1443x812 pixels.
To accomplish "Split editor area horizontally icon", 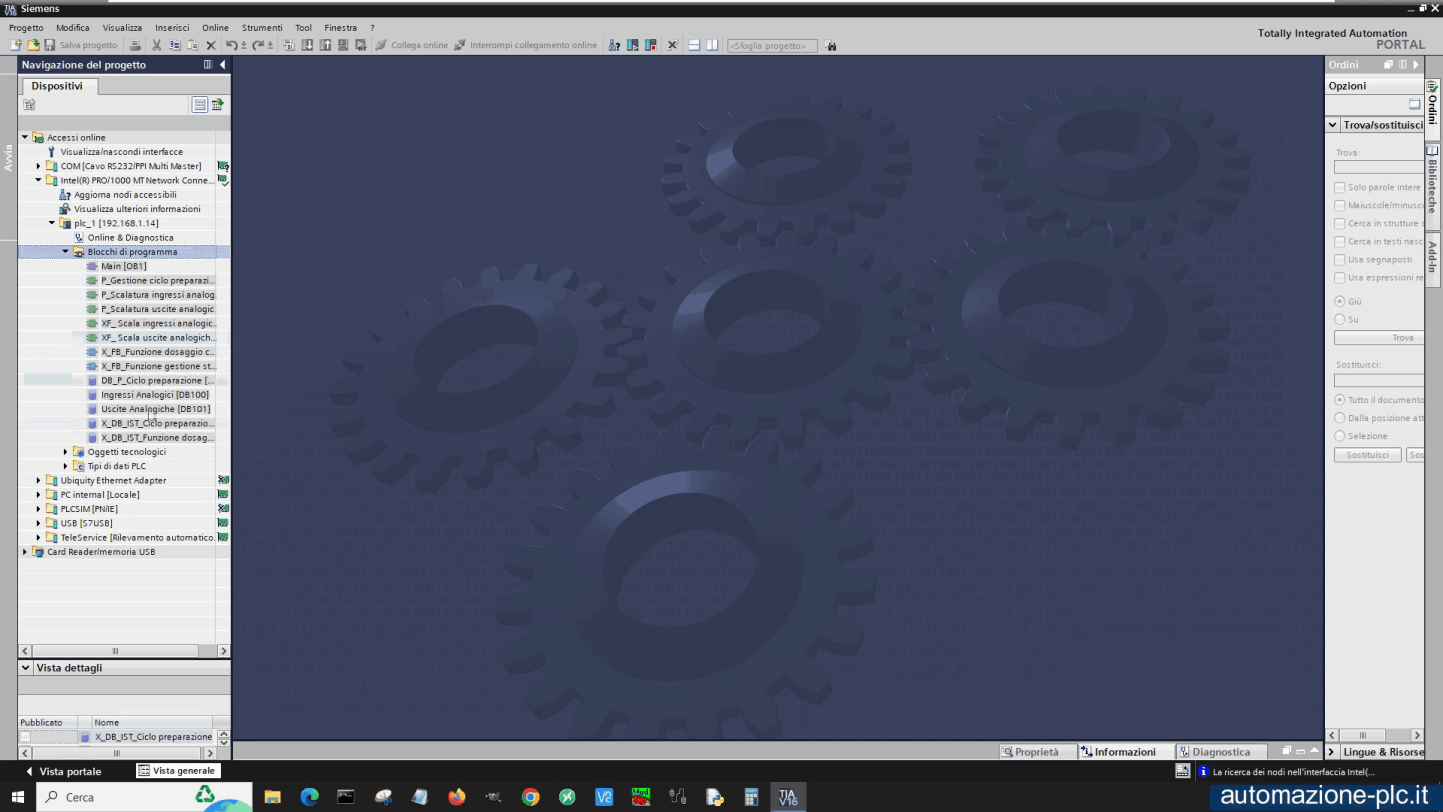I will pos(694,45).
